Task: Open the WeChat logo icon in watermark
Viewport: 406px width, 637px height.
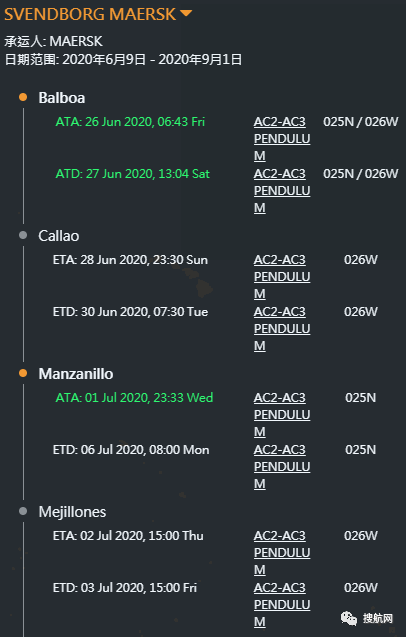Action: 349,618
